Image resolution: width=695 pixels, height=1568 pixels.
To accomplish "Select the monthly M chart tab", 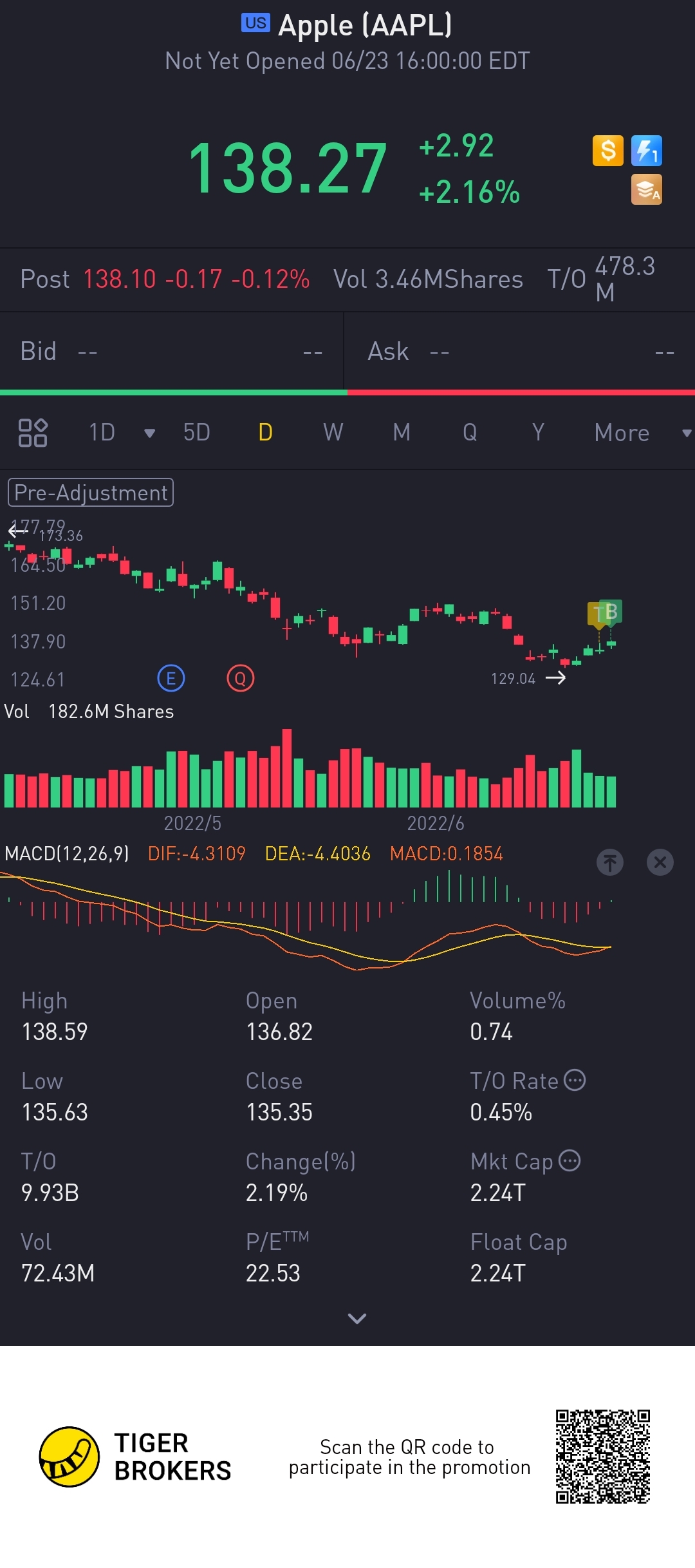I will pyautogui.click(x=402, y=433).
